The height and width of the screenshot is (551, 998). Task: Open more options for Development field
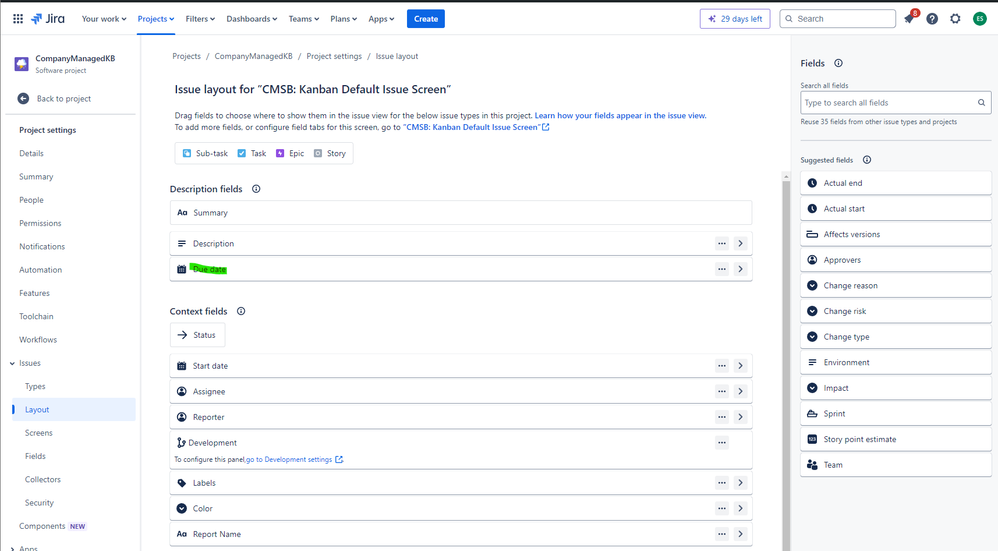(722, 443)
